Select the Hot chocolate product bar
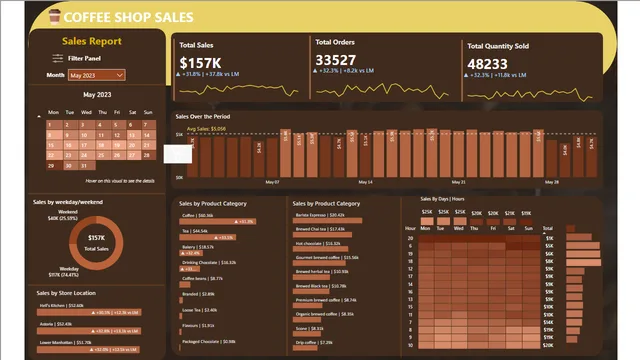Image resolution: width=640 pixels, height=360 pixels. pyautogui.click(x=320, y=249)
